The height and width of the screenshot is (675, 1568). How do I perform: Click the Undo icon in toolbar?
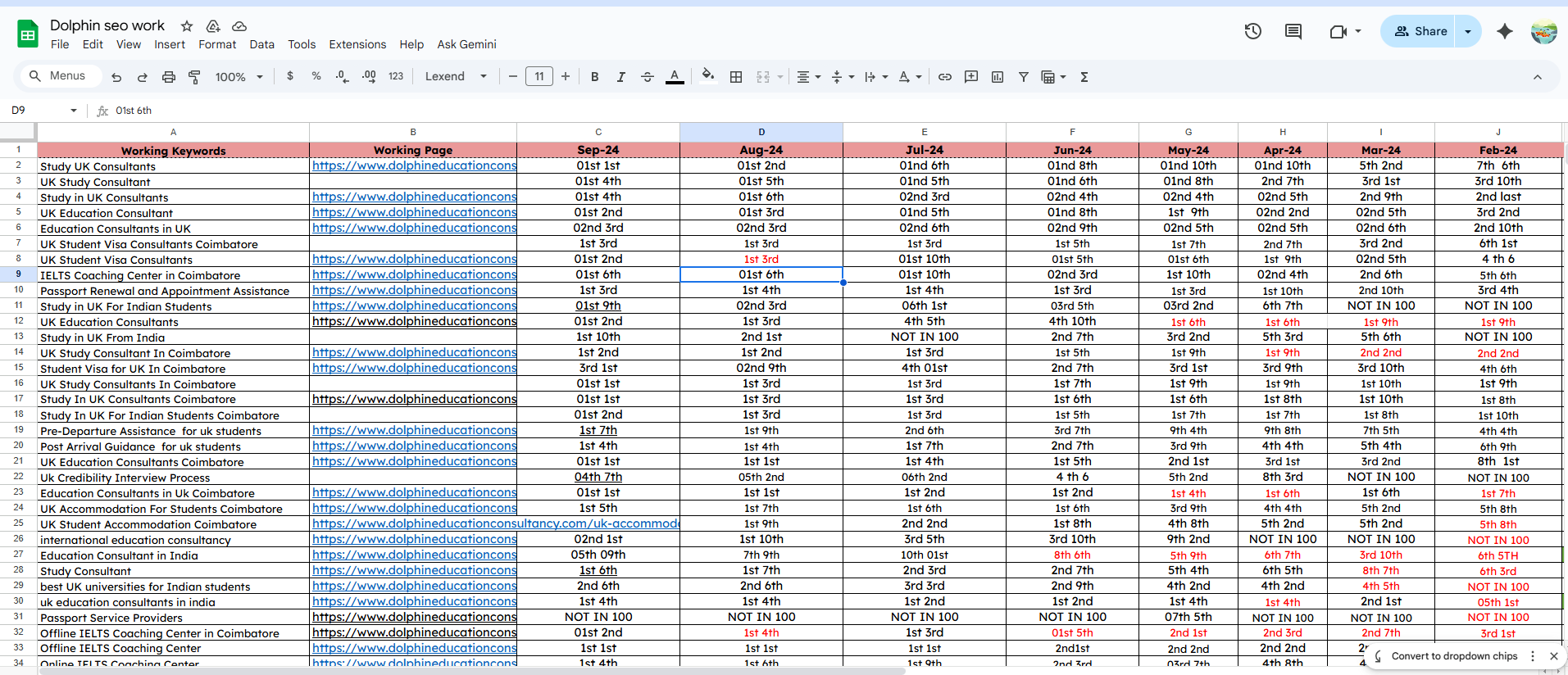tap(116, 77)
